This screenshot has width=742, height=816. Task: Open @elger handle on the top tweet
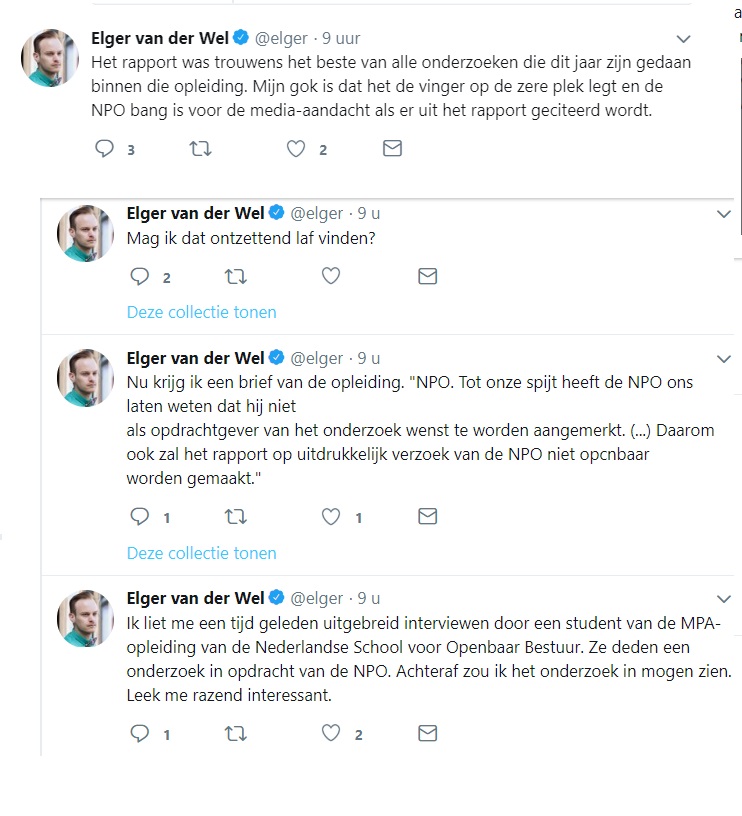[x=281, y=39]
